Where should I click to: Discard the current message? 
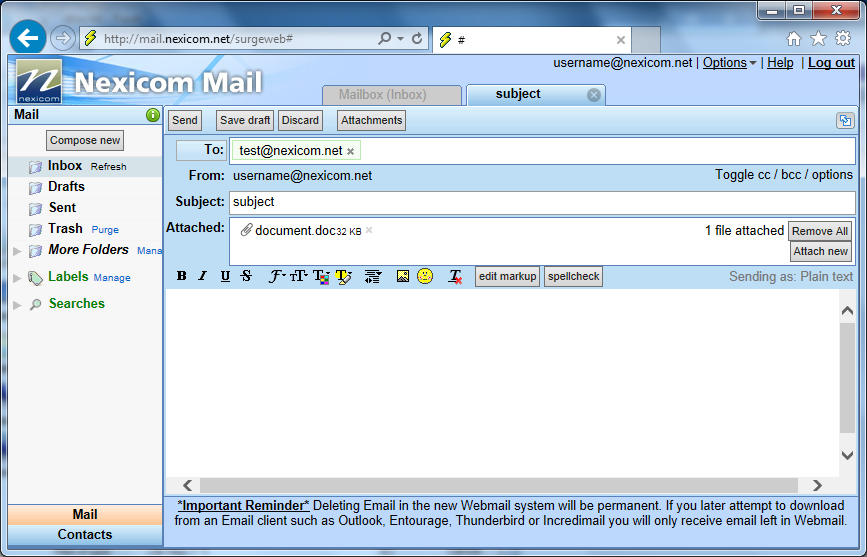(300, 120)
